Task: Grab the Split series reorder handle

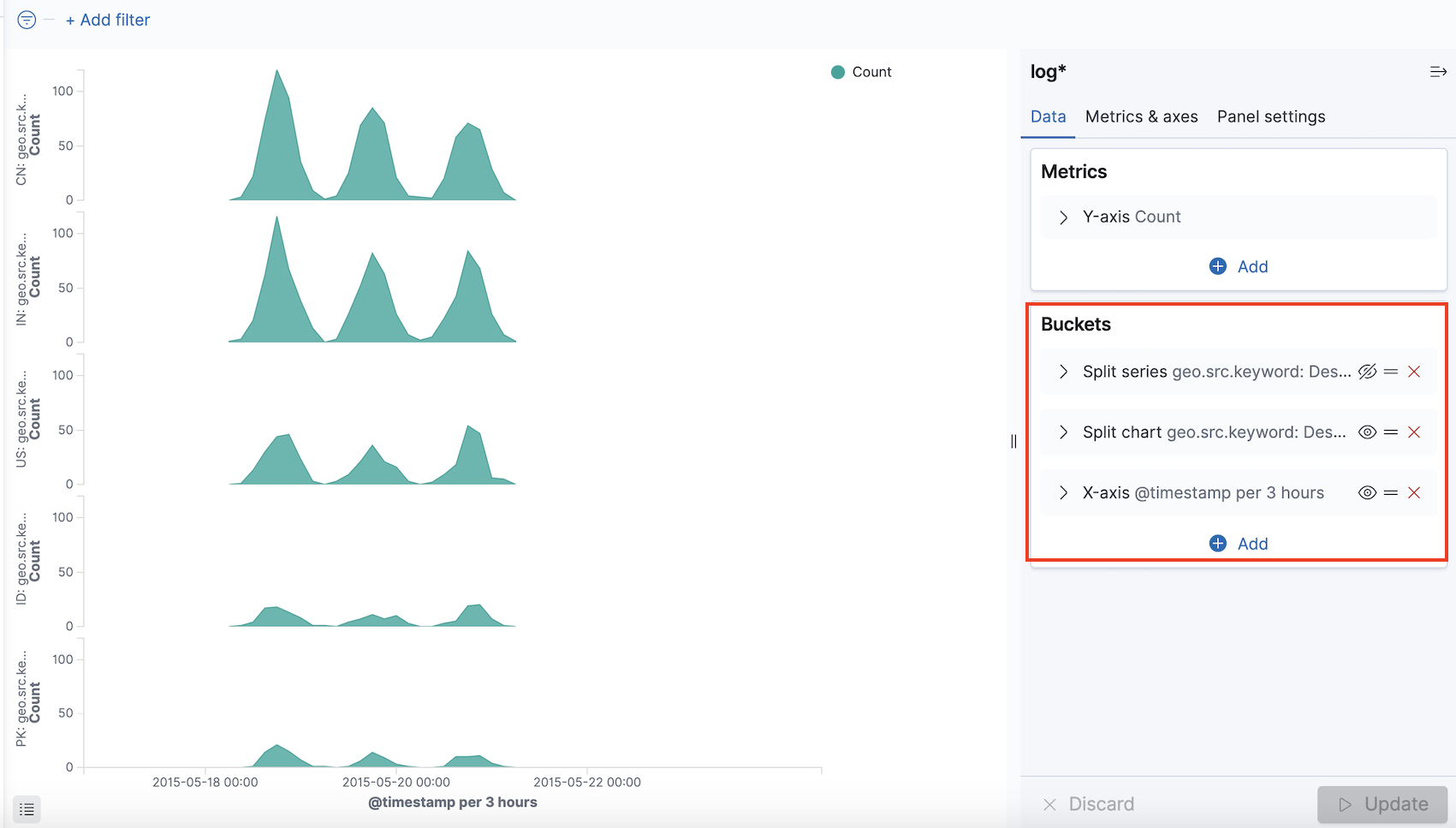Action: click(1391, 372)
